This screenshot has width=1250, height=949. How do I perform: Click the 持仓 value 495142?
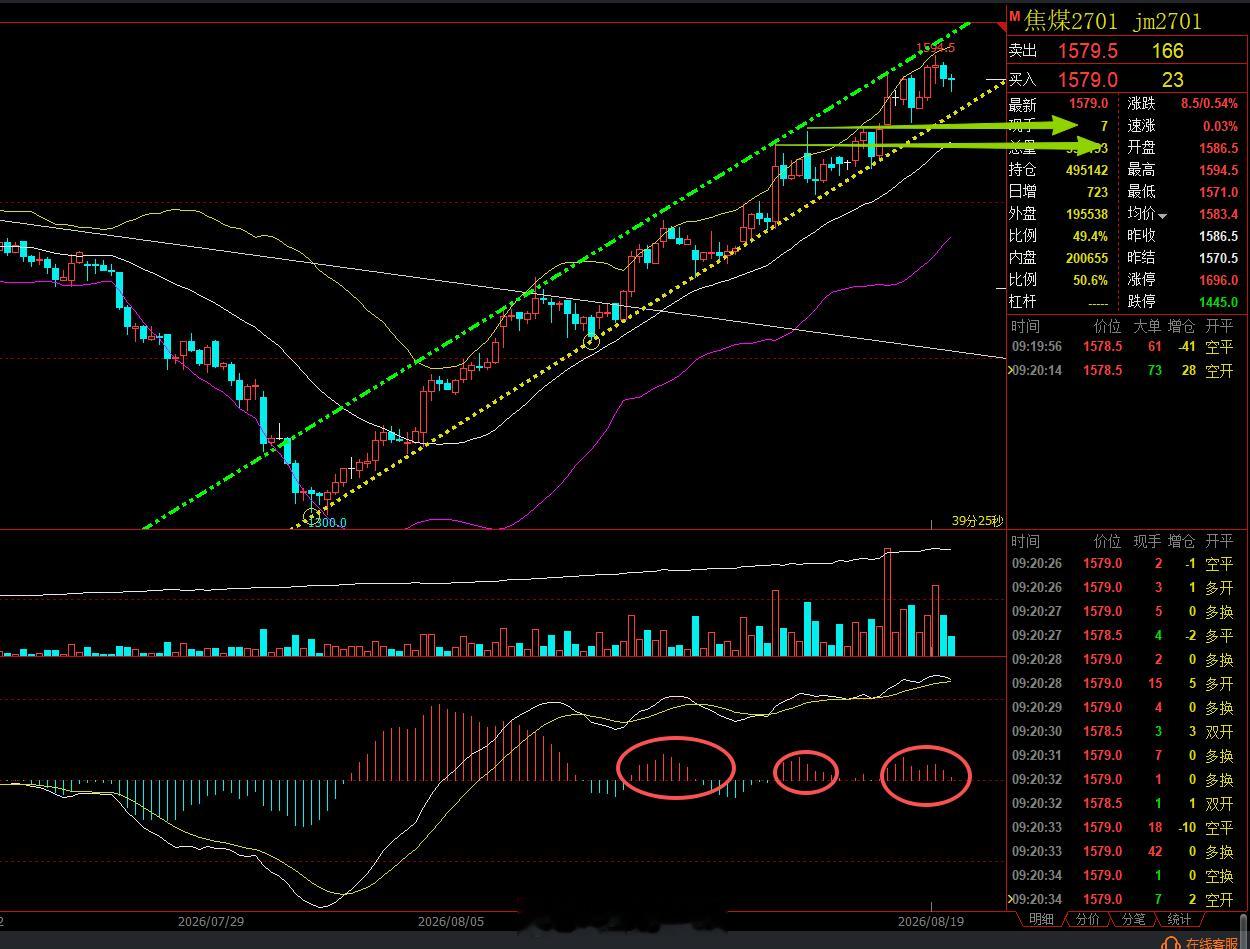[1087, 170]
